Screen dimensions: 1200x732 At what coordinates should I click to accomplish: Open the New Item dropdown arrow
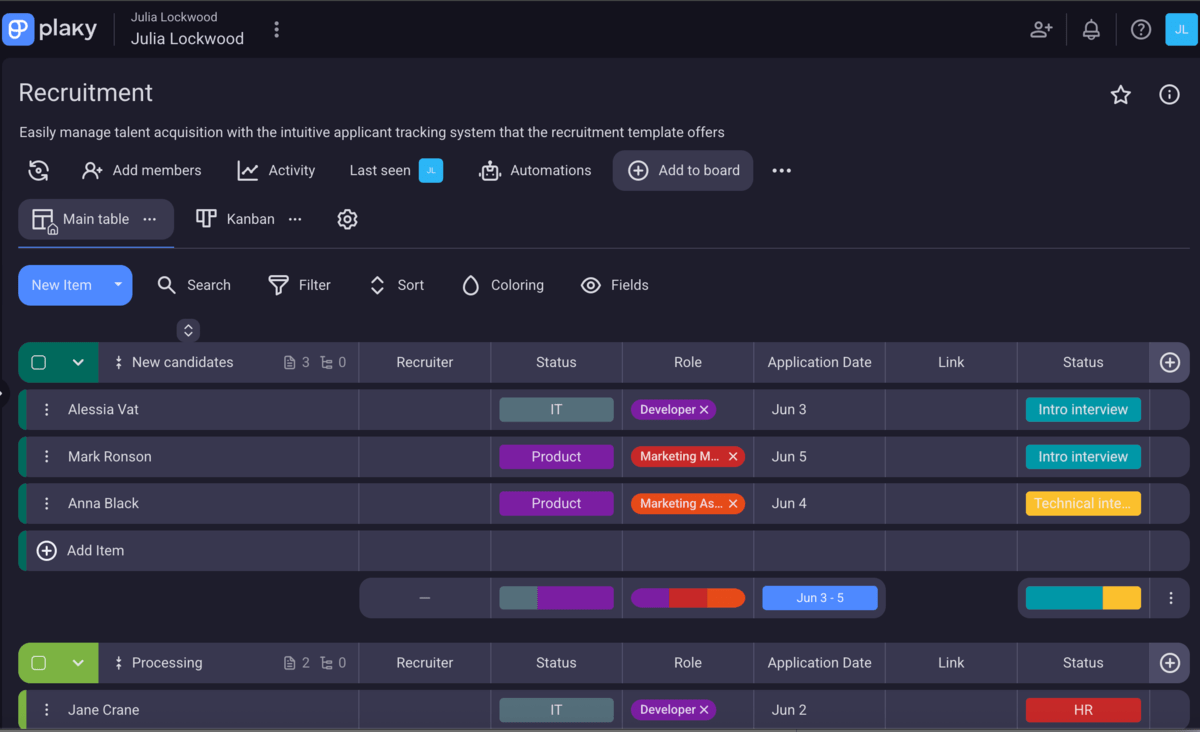118,285
